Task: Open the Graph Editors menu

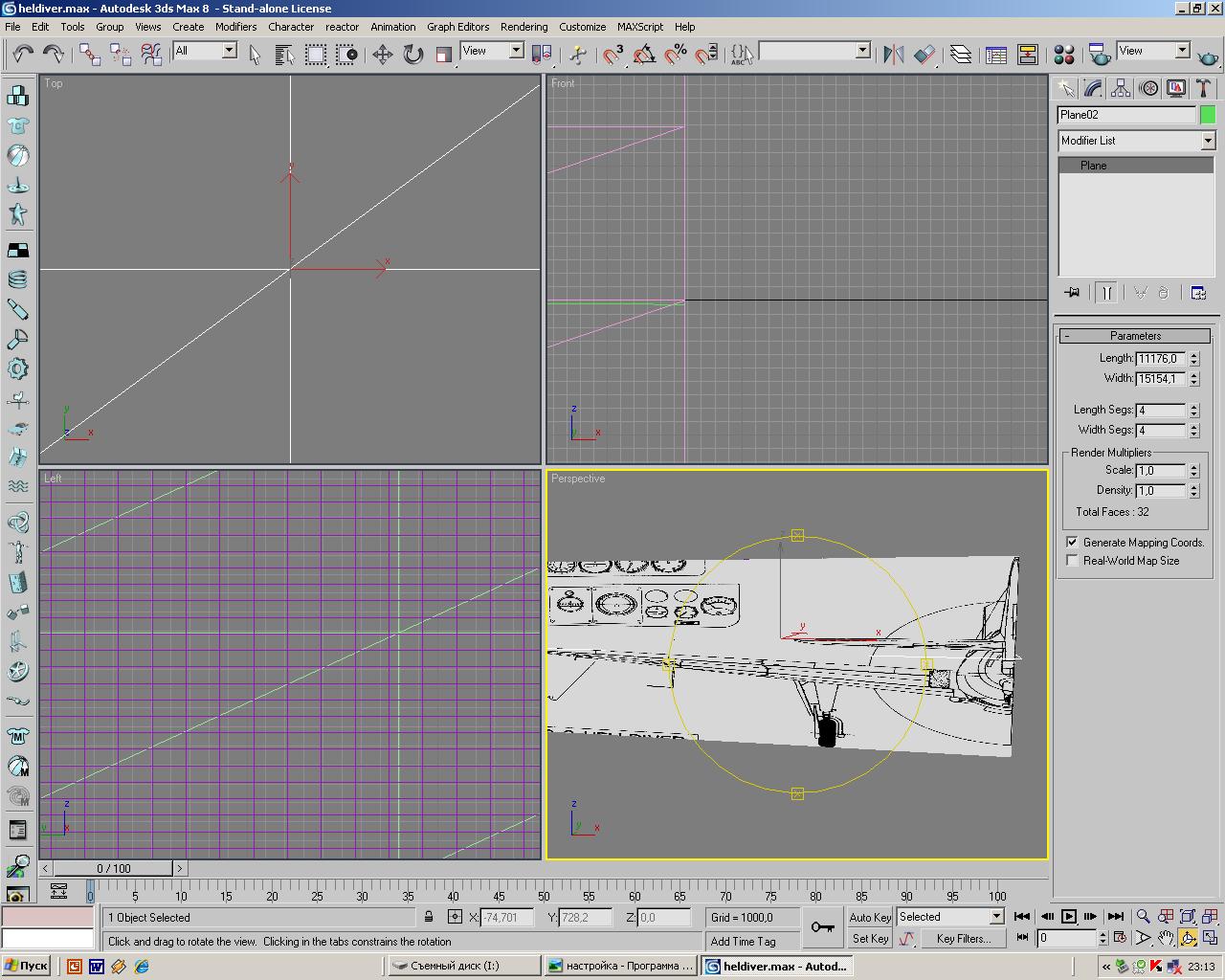Action: (x=457, y=27)
